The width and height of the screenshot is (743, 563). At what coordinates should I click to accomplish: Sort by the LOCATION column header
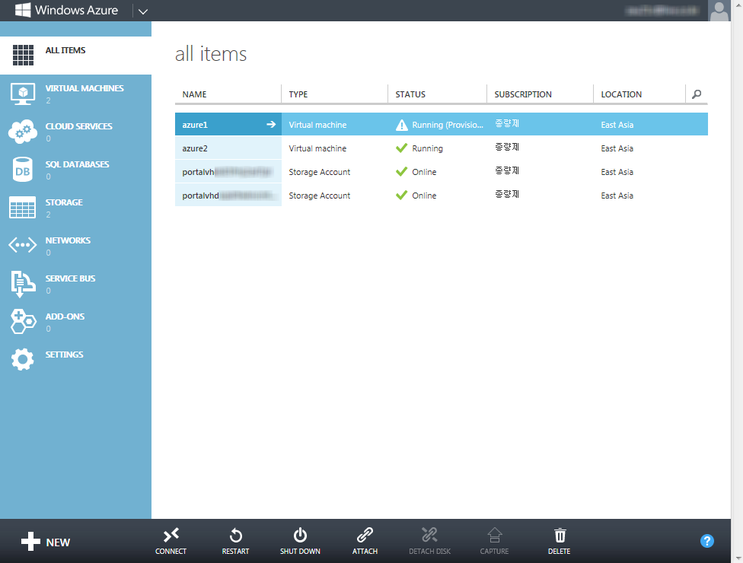[x=621, y=94]
